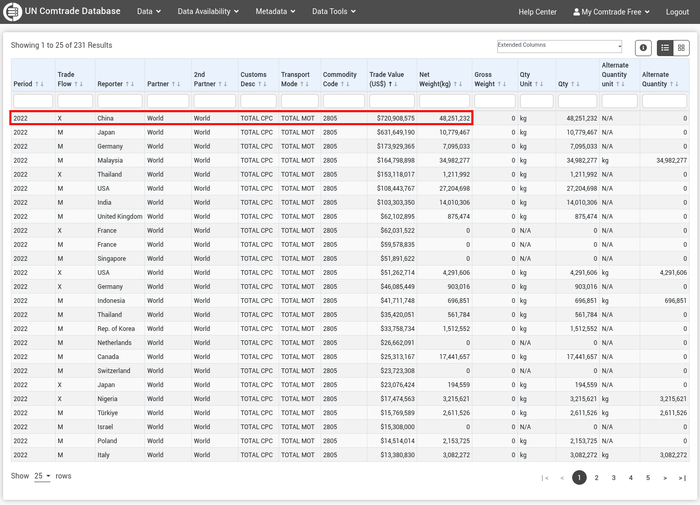Expand the Data Availability menu
Screen dimensions: 700x505
tap(208, 12)
